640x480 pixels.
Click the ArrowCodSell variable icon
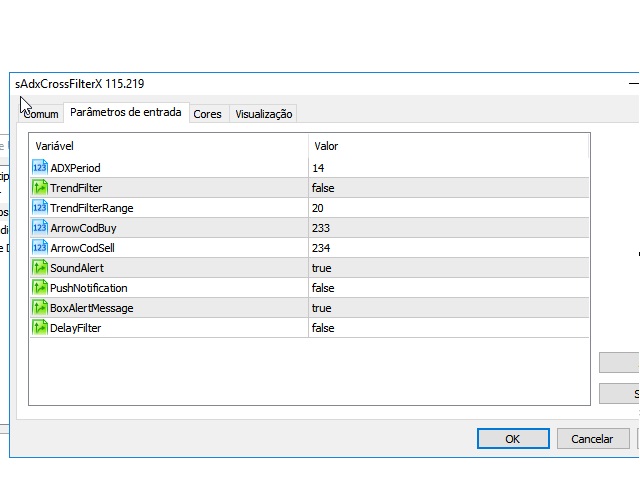(x=40, y=248)
